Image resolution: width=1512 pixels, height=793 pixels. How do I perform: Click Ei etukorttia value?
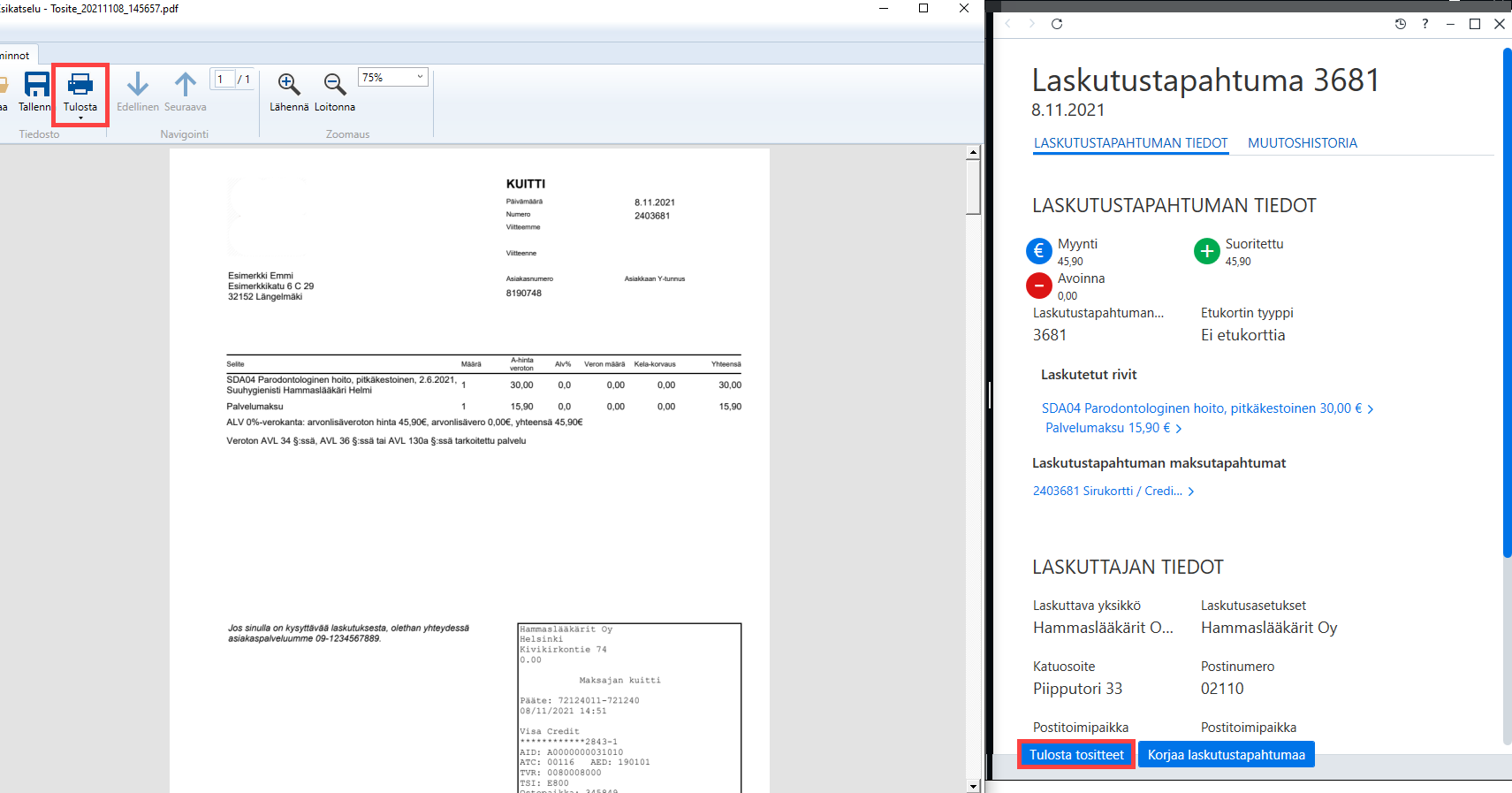pyautogui.click(x=1242, y=335)
